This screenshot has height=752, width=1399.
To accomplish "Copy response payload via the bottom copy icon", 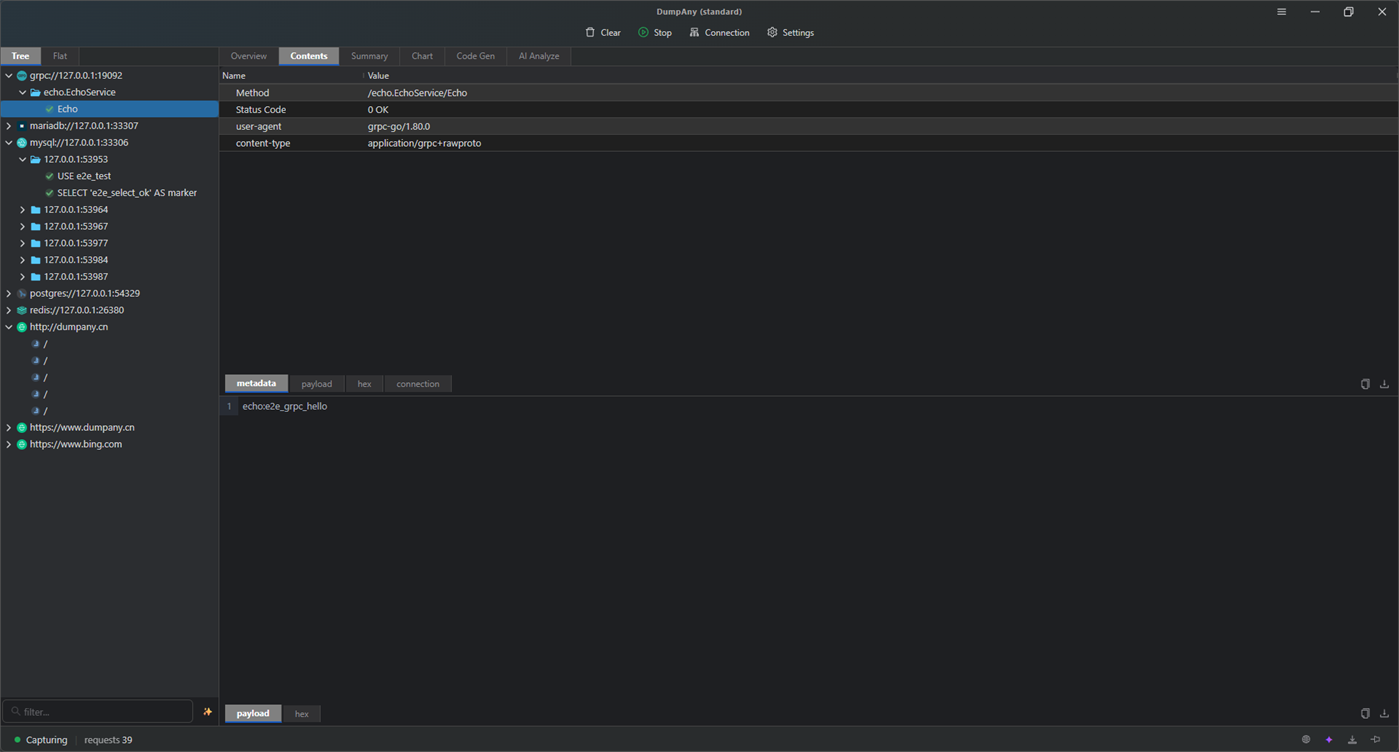I will pos(1365,713).
